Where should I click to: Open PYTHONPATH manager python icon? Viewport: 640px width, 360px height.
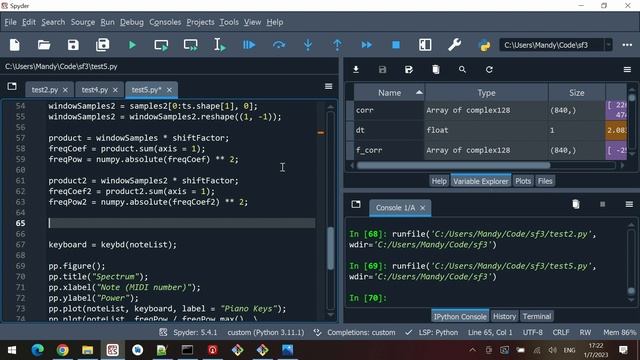pos(484,45)
